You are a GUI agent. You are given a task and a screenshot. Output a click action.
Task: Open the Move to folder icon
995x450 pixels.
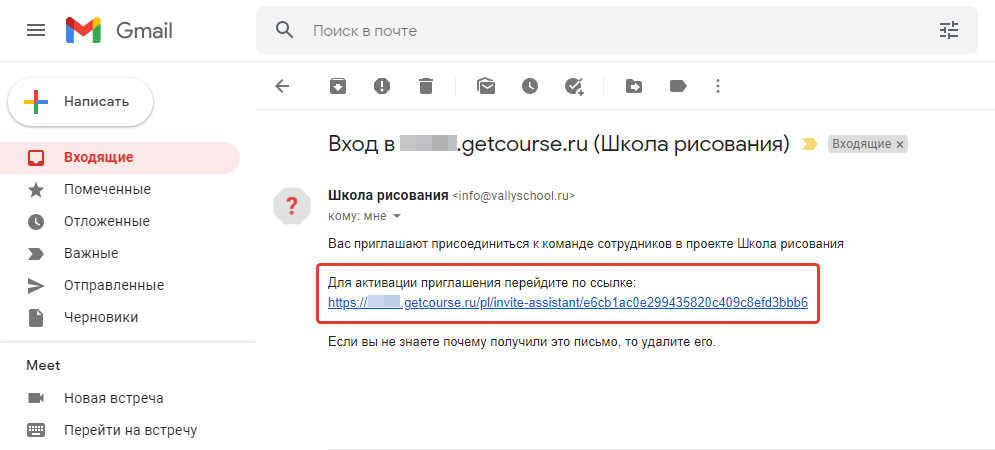pos(633,86)
